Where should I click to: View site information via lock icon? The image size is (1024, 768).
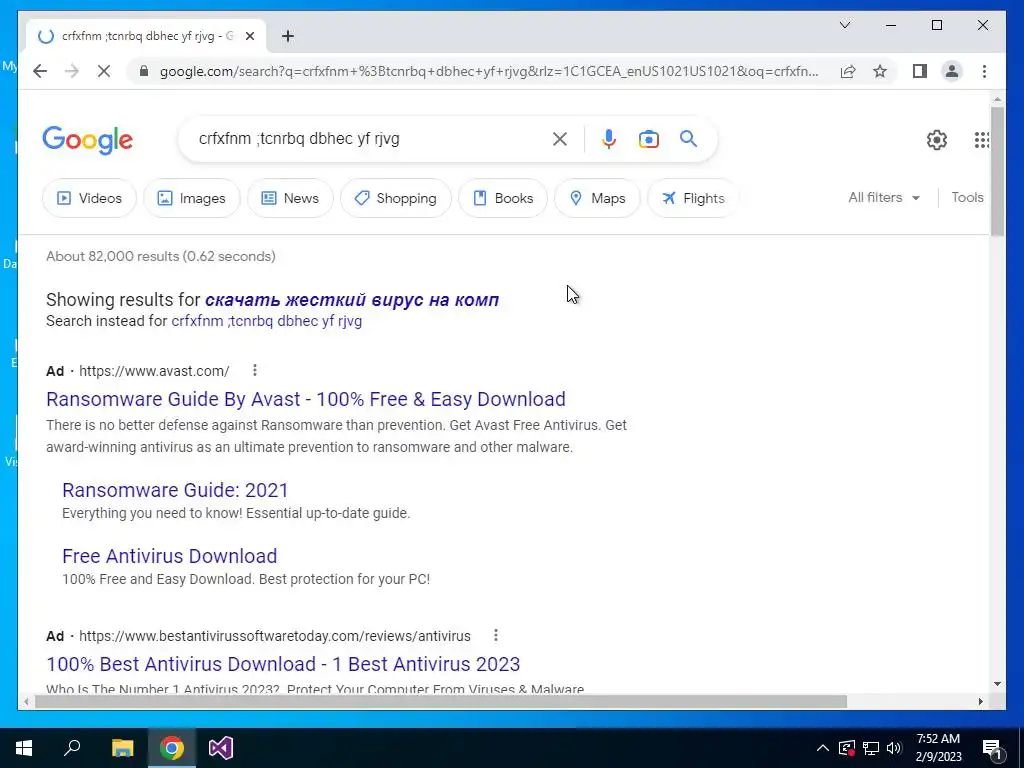(x=144, y=71)
